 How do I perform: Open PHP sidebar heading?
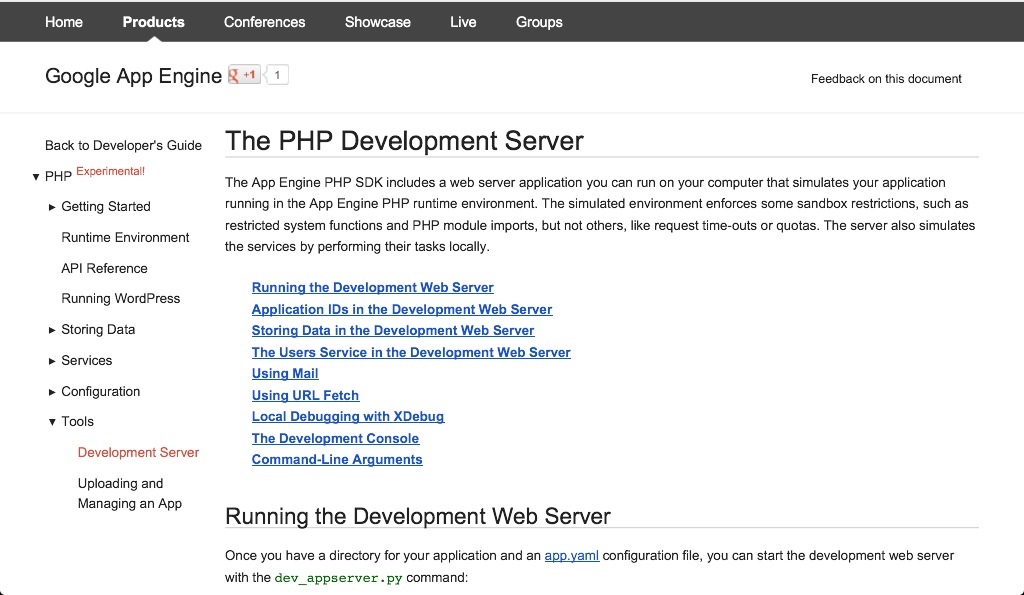[58, 176]
